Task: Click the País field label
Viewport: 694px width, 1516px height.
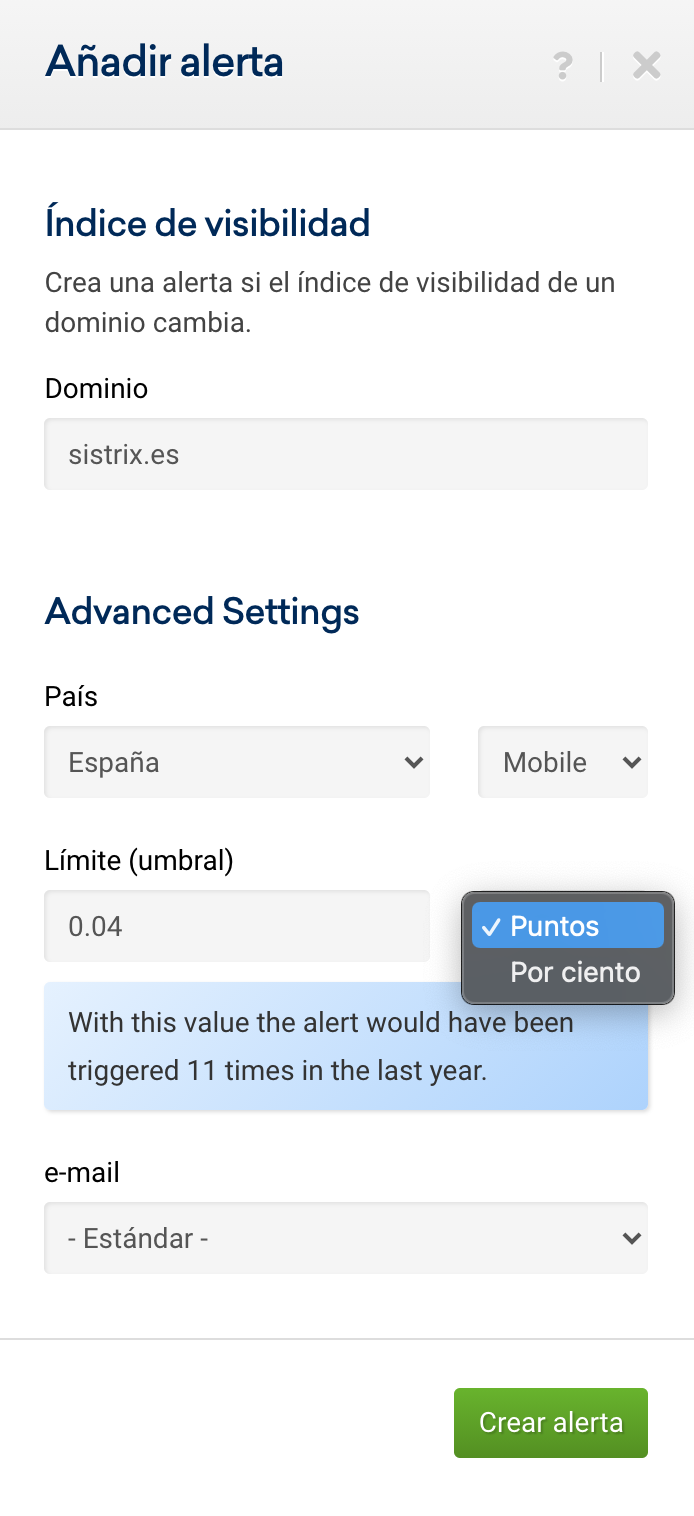Action: coord(71,696)
